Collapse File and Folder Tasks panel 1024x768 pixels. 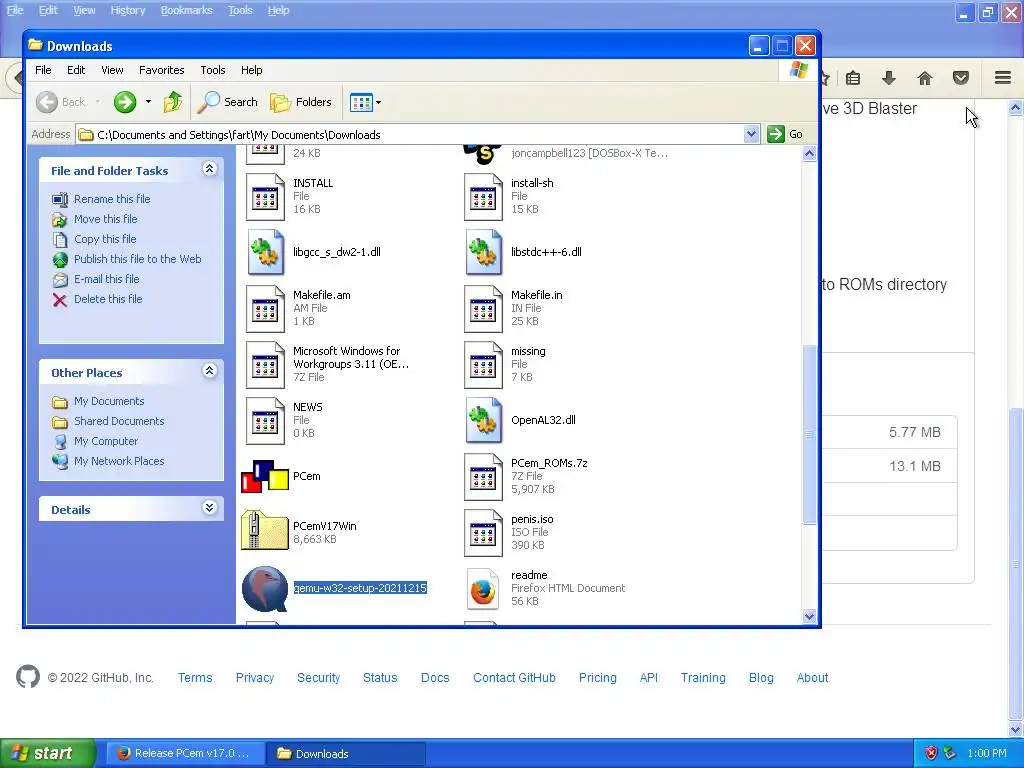209,169
